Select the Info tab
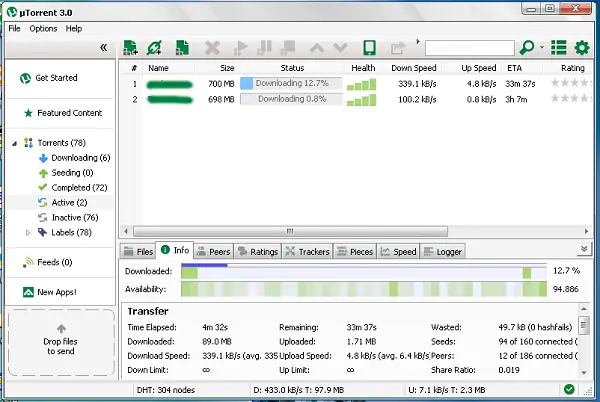This screenshot has width=600, height=402. click(175, 250)
